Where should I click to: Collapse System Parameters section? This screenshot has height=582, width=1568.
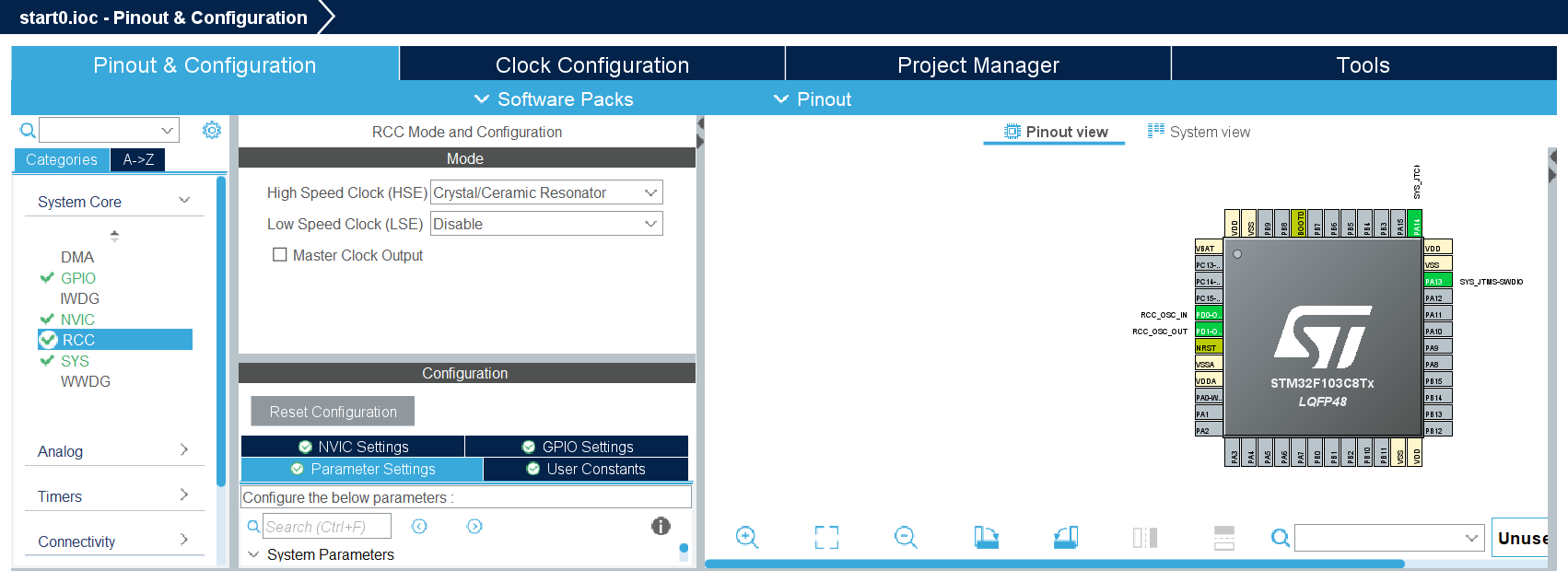pos(253,554)
